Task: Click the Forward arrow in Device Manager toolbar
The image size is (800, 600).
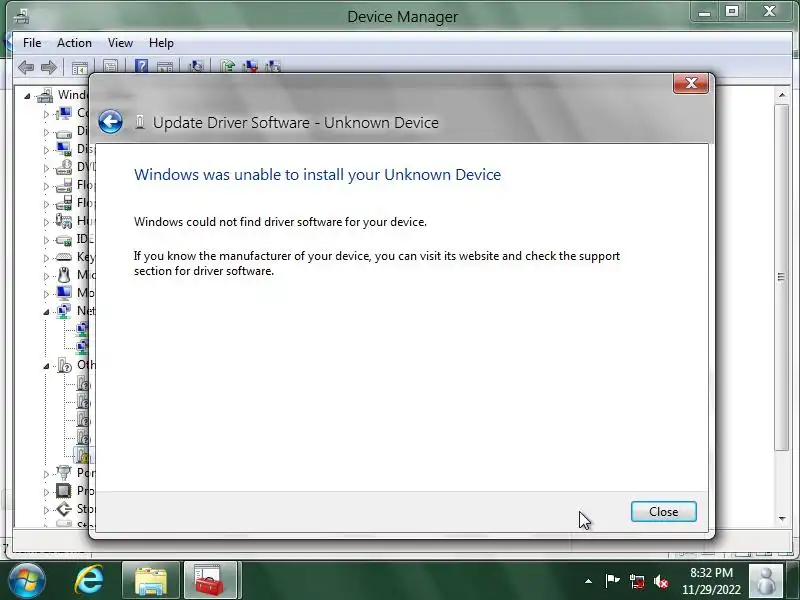Action: pyautogui.click(x=48, y=67)
